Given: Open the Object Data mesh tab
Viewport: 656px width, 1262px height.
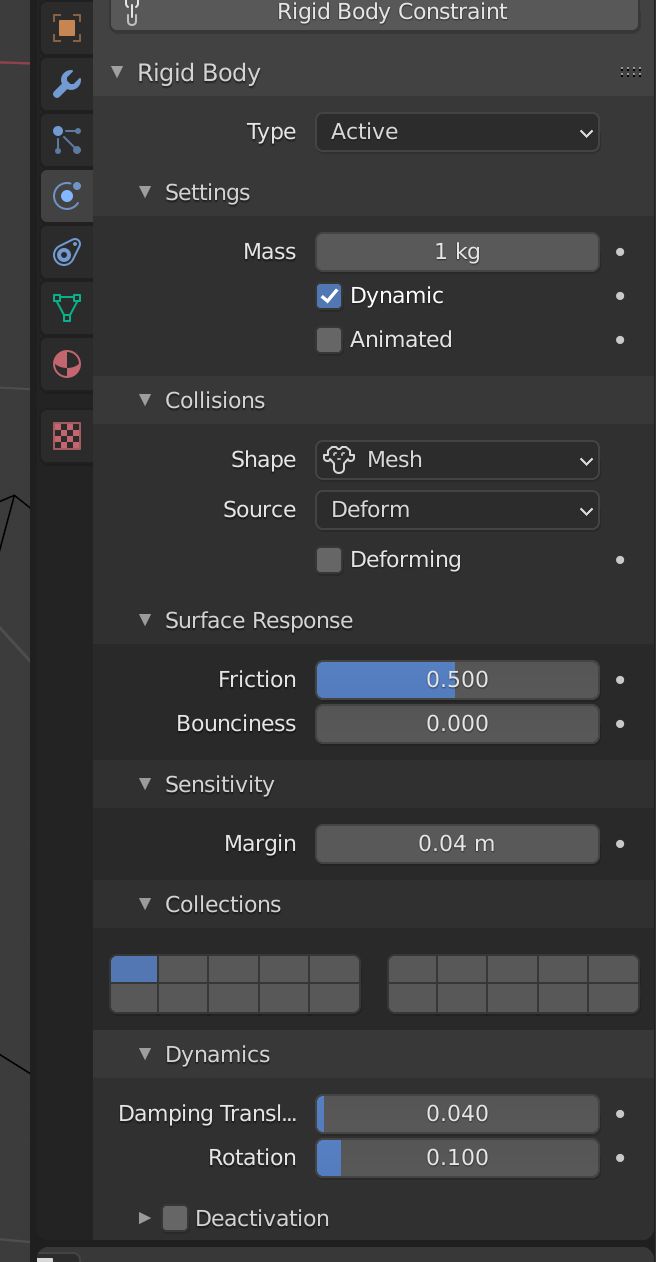Looking at the screenshot, I should point(67,308).
